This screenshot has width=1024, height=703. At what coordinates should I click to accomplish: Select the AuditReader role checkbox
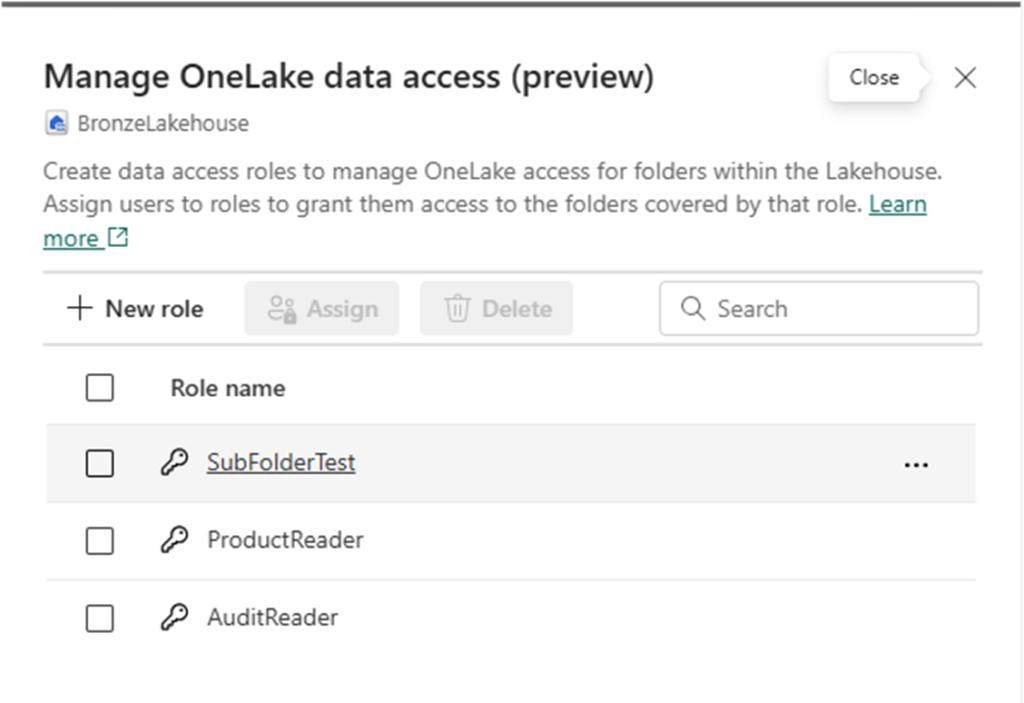[x=100, y=618]
